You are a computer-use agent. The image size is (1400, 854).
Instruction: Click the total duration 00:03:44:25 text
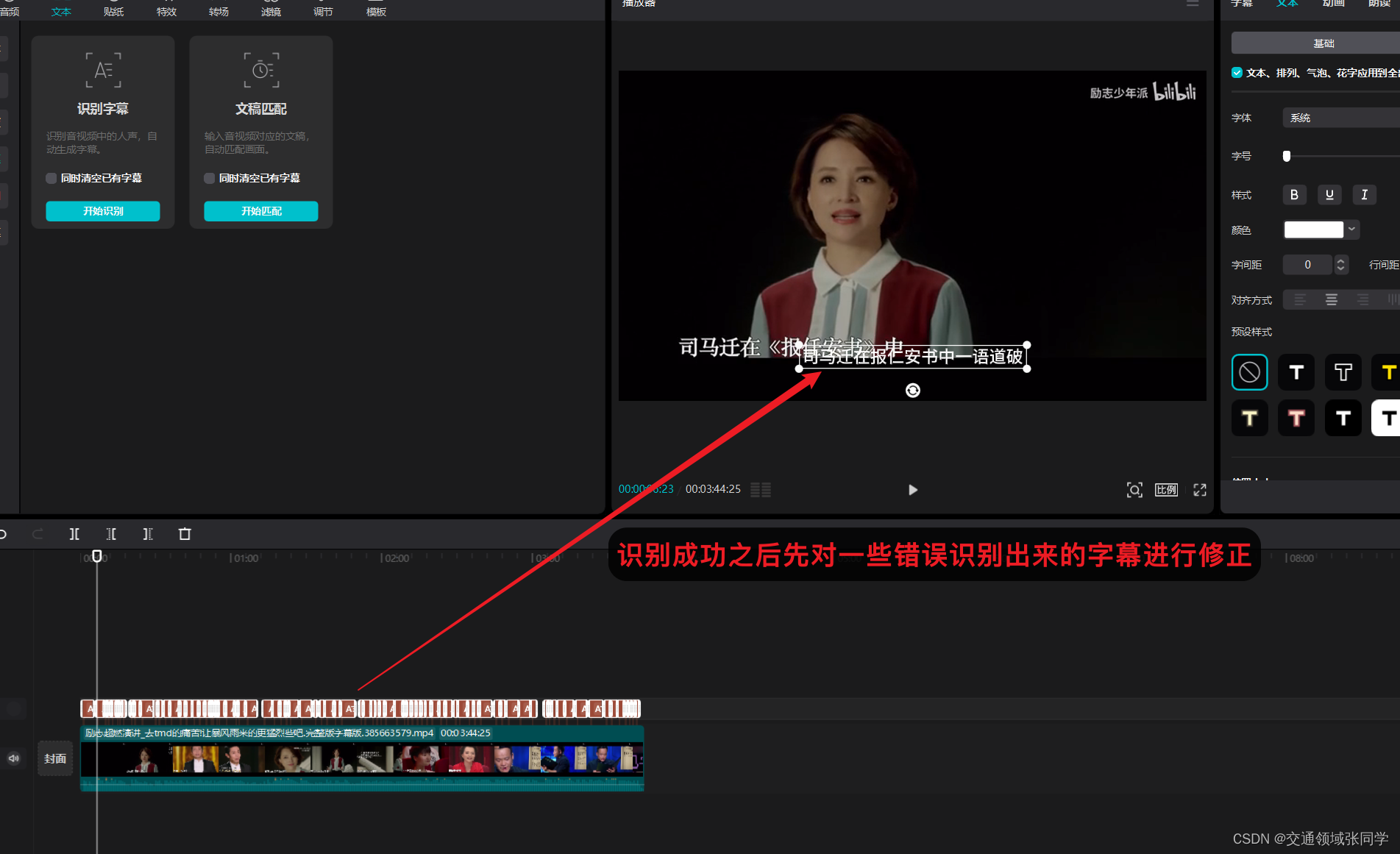[x=713, y=489]
